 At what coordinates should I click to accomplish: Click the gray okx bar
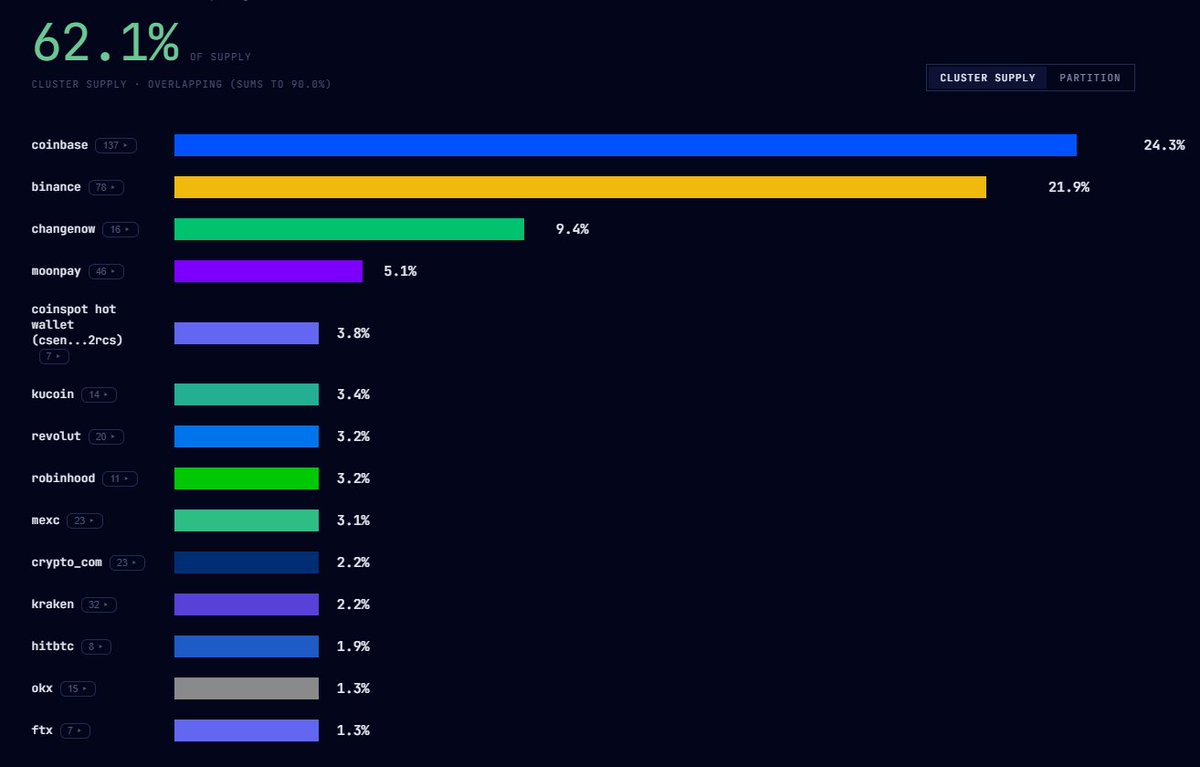coord(246,688)
